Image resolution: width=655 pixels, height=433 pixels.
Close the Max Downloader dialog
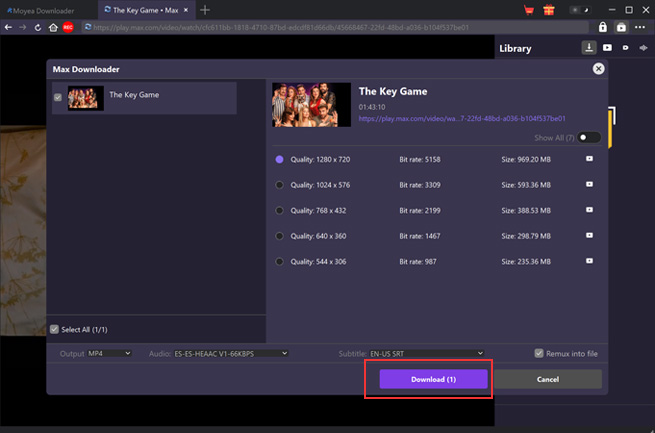pyautogui.click(x=598, y=69)
